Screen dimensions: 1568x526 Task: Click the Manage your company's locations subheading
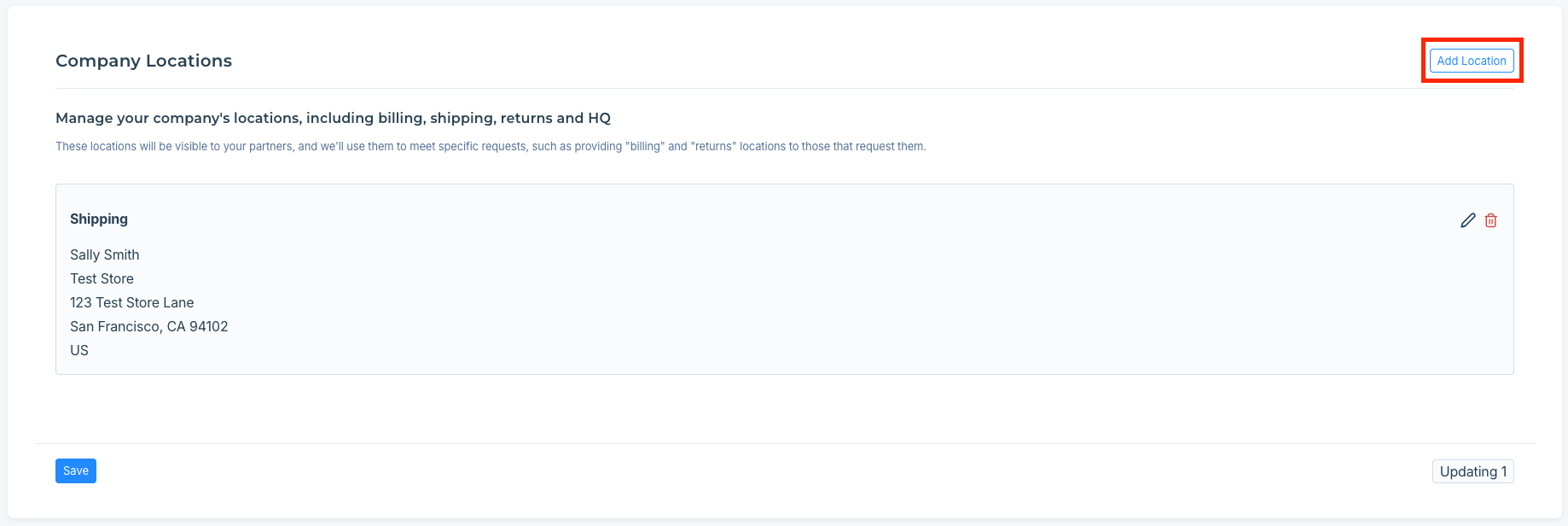(333, 118)
